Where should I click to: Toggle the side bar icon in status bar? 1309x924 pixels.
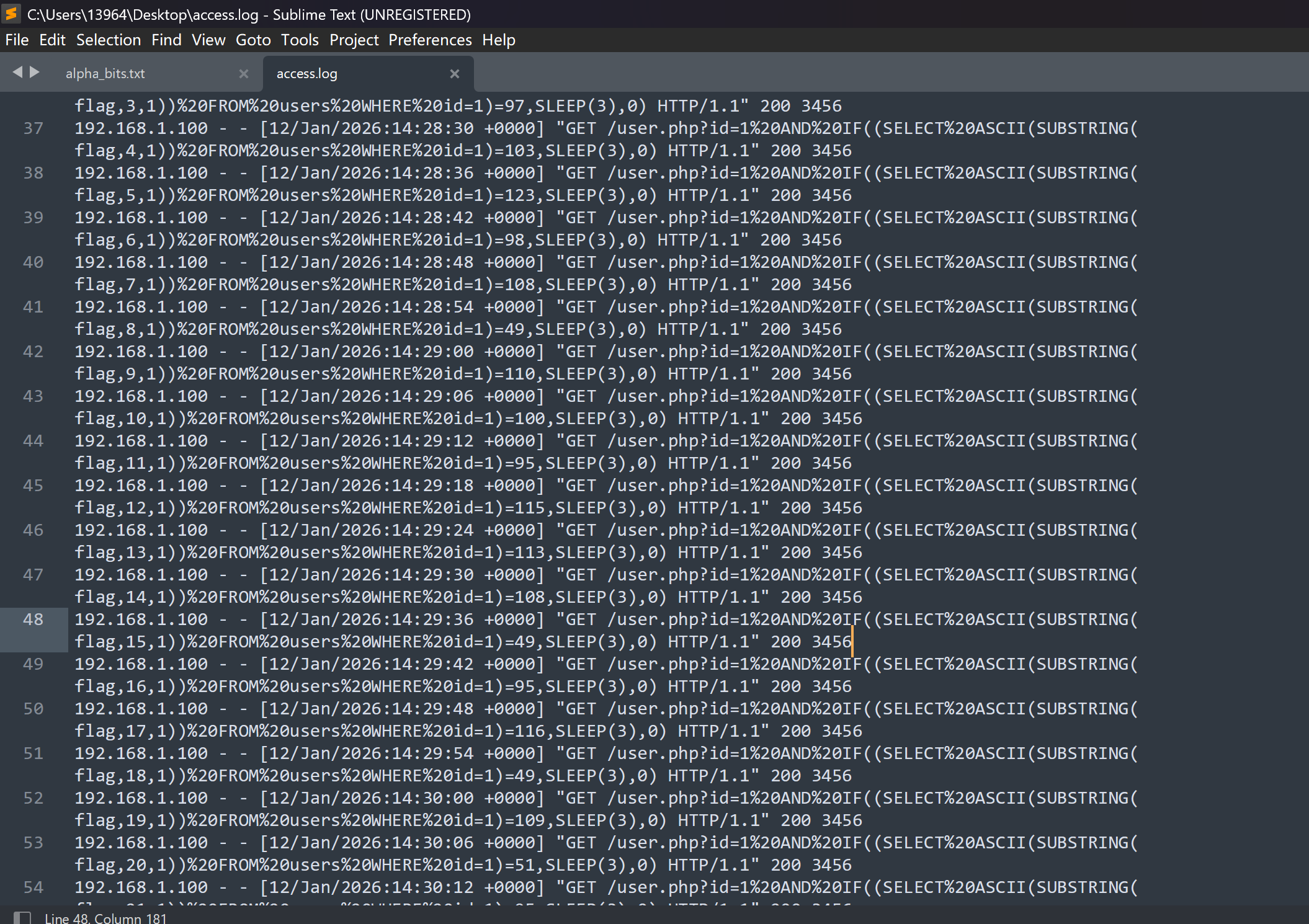point(22,917)
